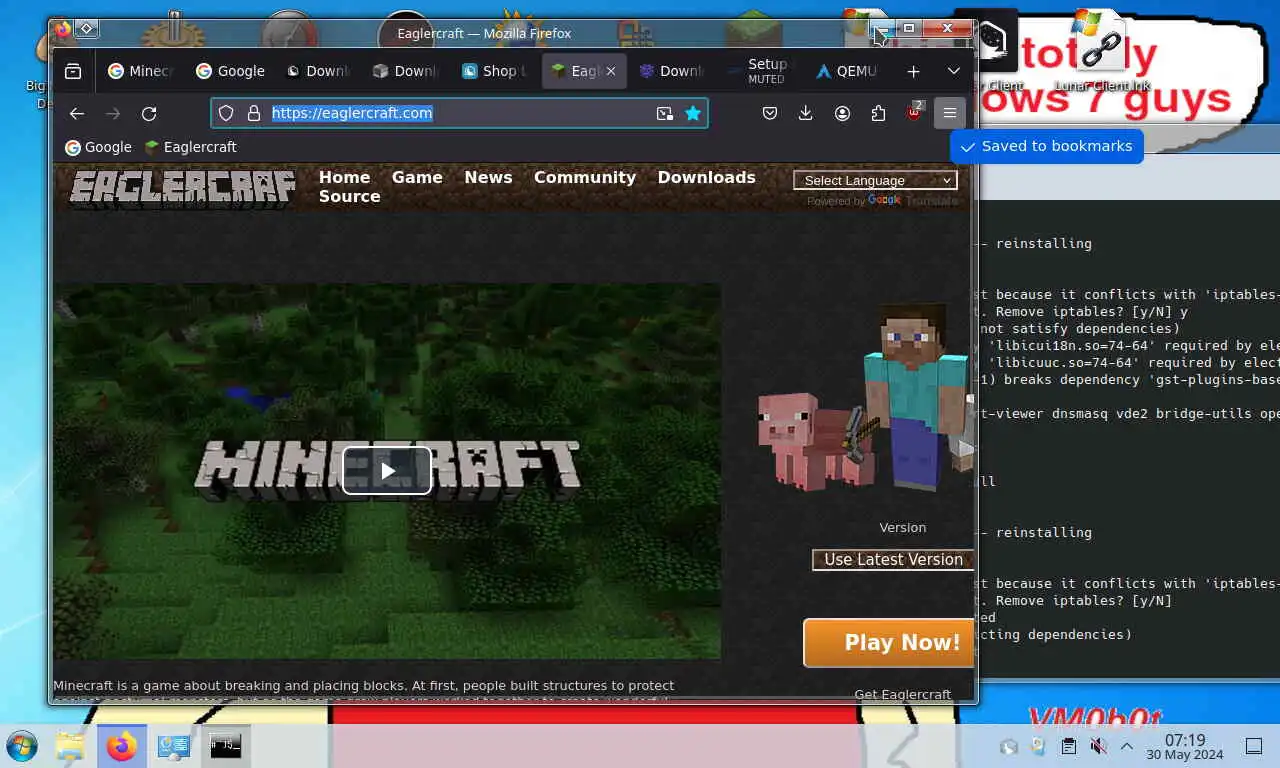Open the Windows Start button
The image size is (1280, 768).
(x=22, y=746)
